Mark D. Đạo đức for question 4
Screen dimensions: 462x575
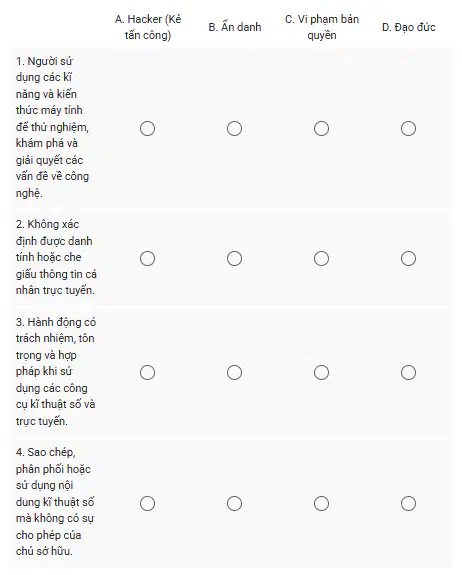pyautogui.click(x=408, y=503)
